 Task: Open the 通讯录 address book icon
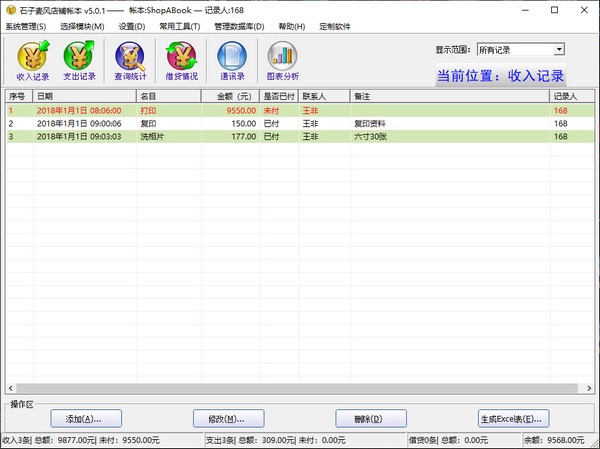(232, 59)
